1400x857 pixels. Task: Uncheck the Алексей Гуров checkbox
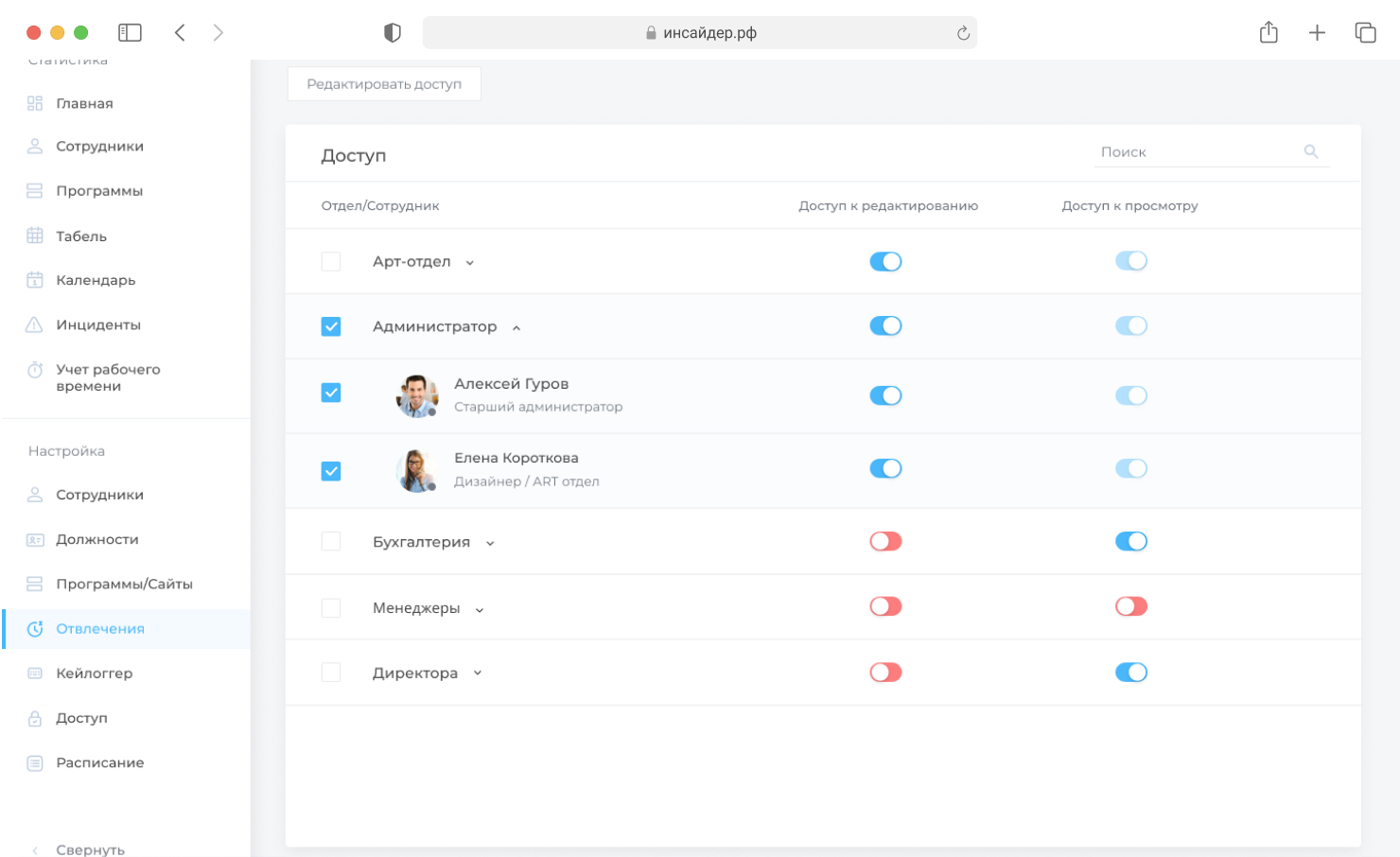point(331,393)
